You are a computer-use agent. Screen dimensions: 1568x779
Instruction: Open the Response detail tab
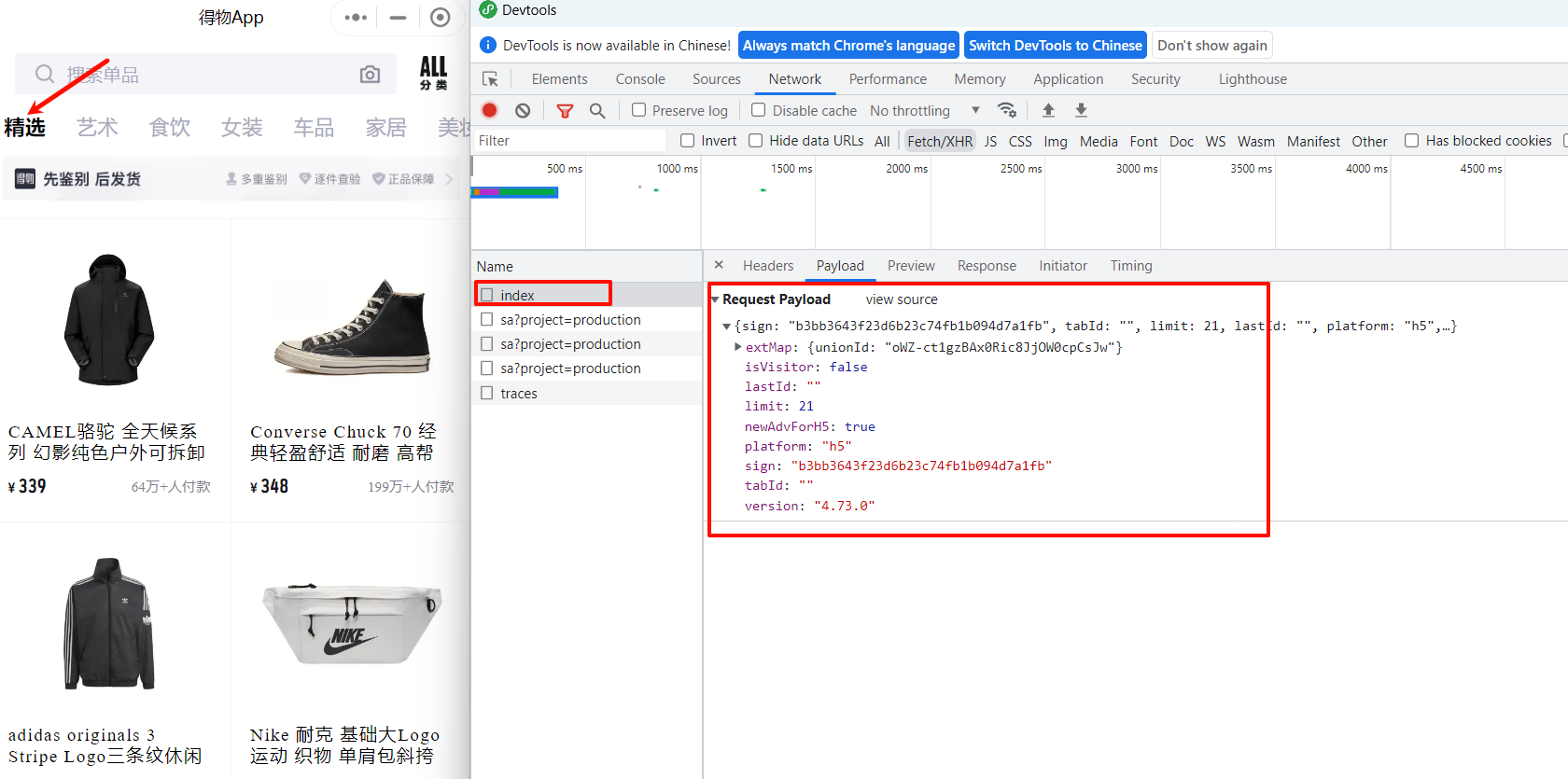(987, 266)
